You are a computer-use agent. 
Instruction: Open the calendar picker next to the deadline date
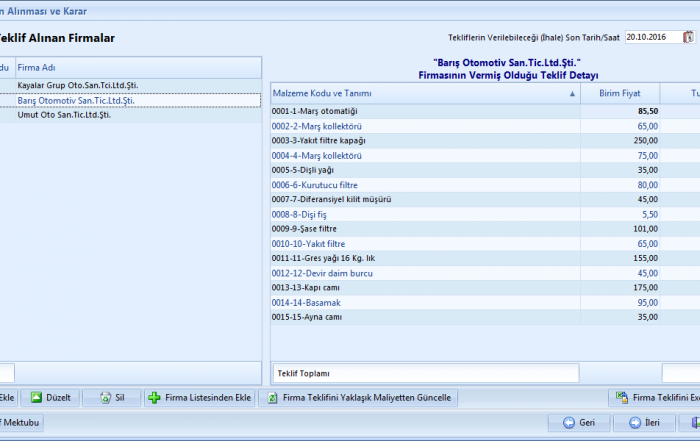pyautogui.click(x=688, y=37)
